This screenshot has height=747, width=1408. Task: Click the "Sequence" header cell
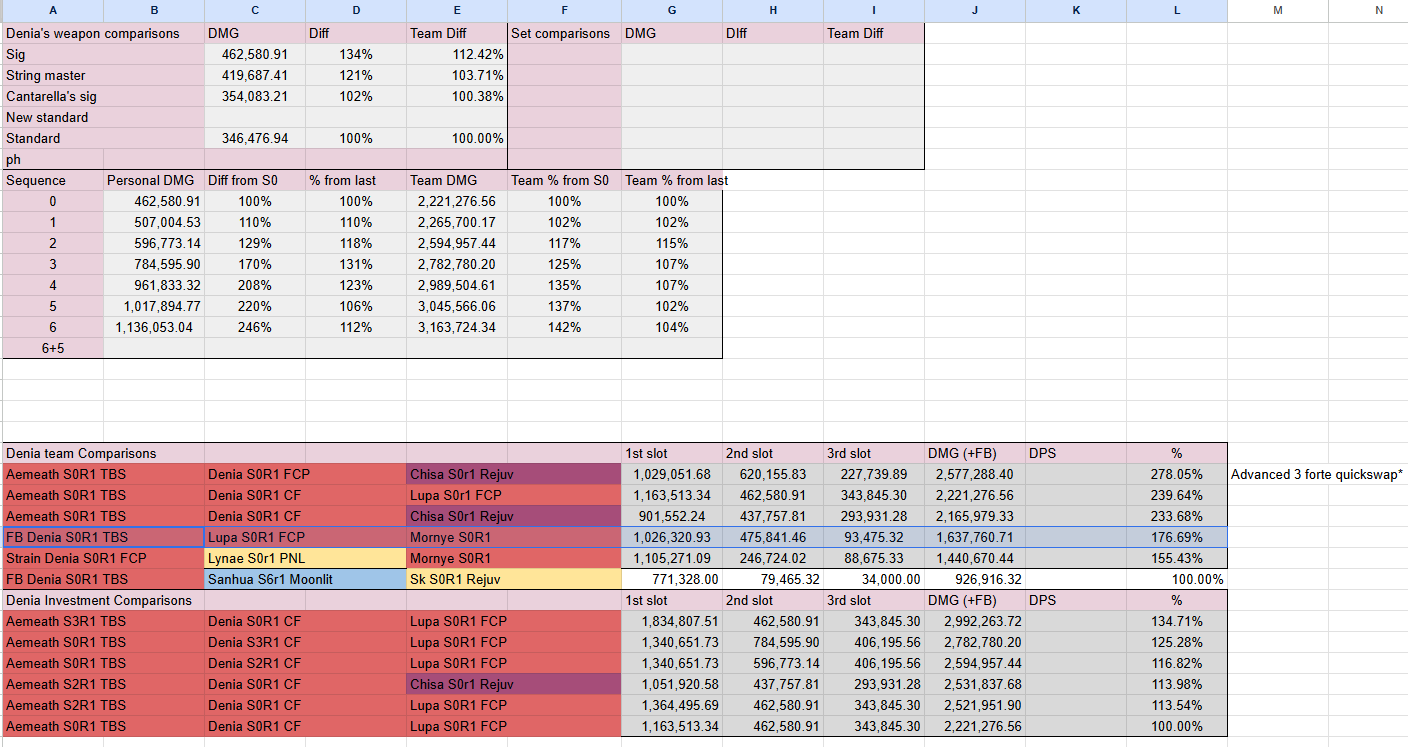(x=53, y=180)
